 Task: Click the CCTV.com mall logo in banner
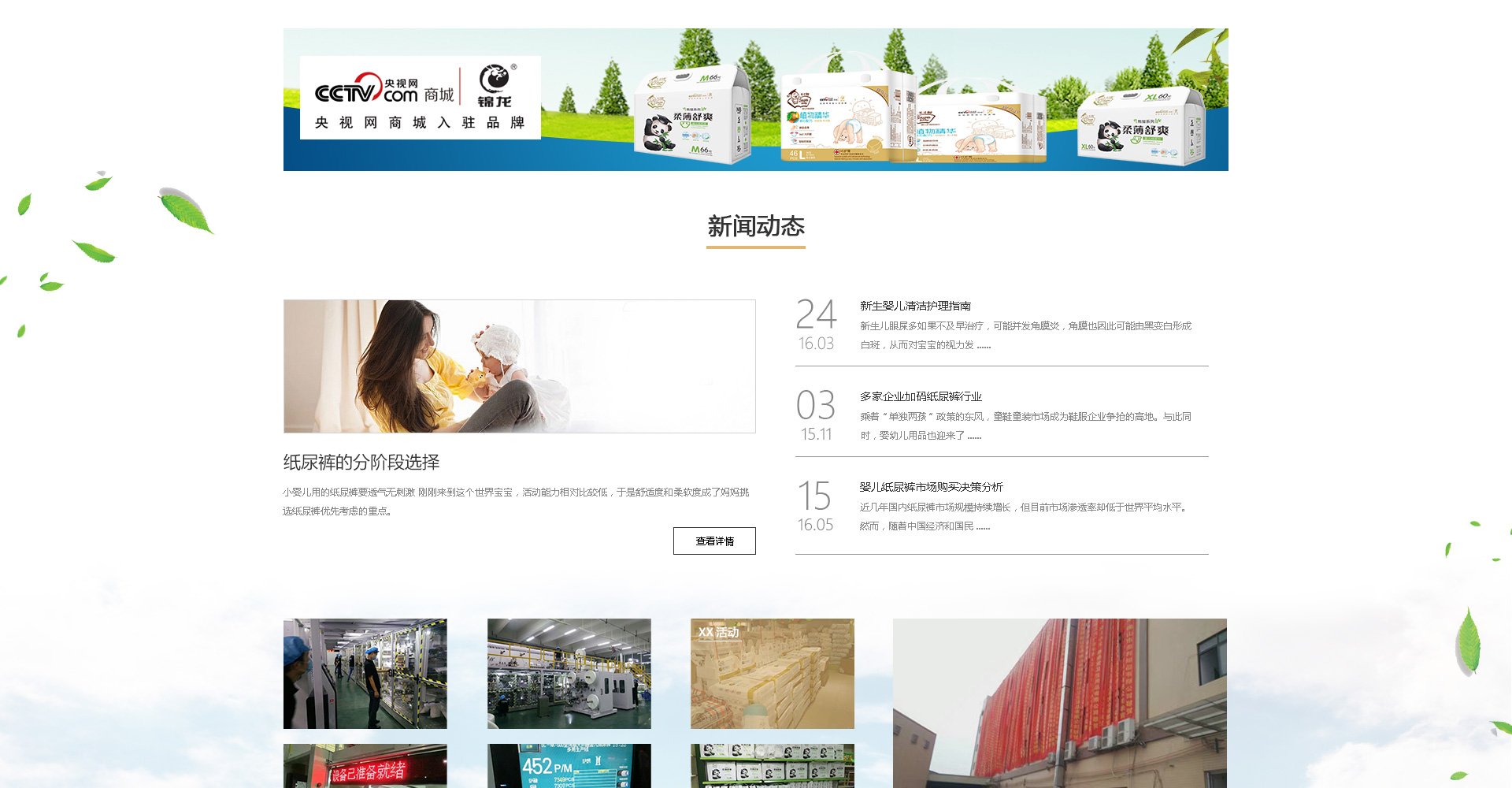tap(384, 90)
